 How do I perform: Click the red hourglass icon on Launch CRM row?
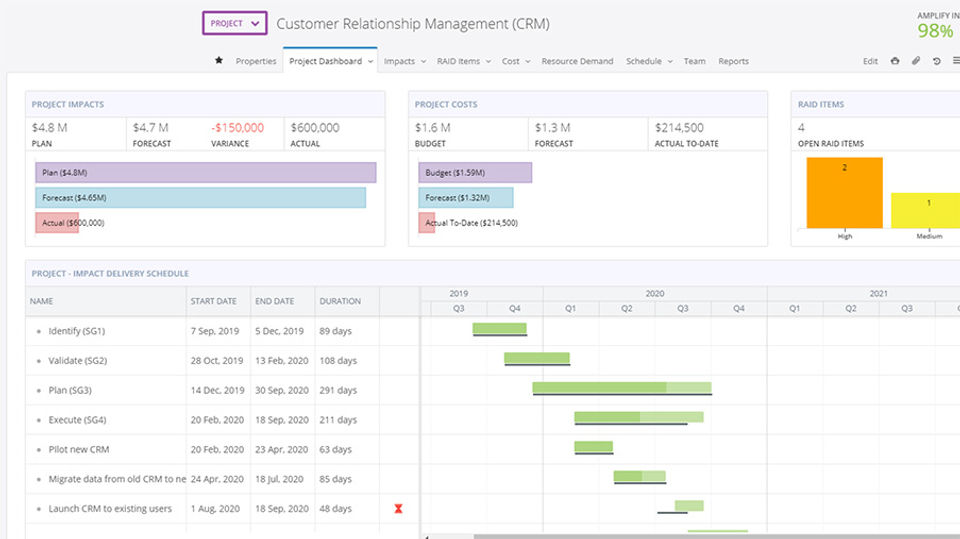[399, 508]
